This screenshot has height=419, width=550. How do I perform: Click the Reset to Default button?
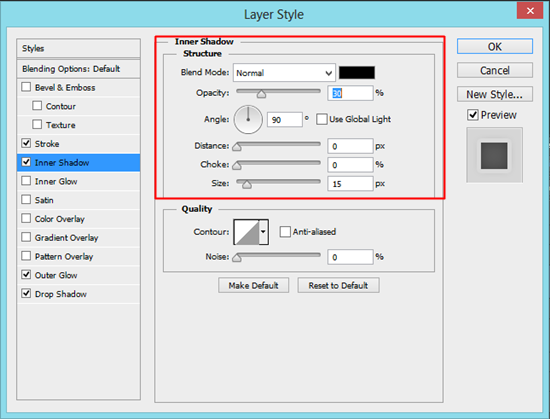[x=338, y=285]
